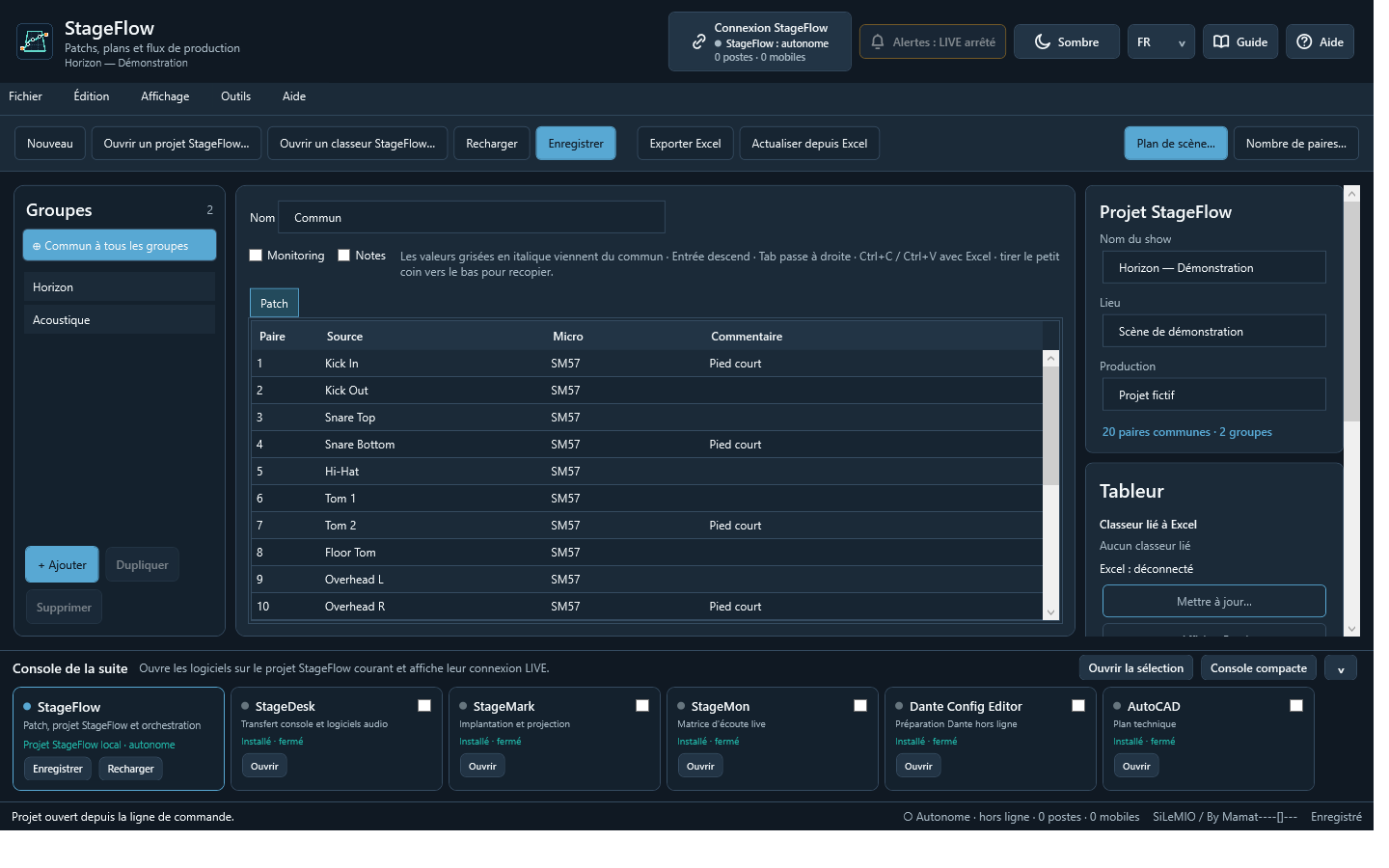The height and width of the screenshot is (868, 1389).
Task: Click the StageDesk status dot icon
Action: tap(245, 706)
